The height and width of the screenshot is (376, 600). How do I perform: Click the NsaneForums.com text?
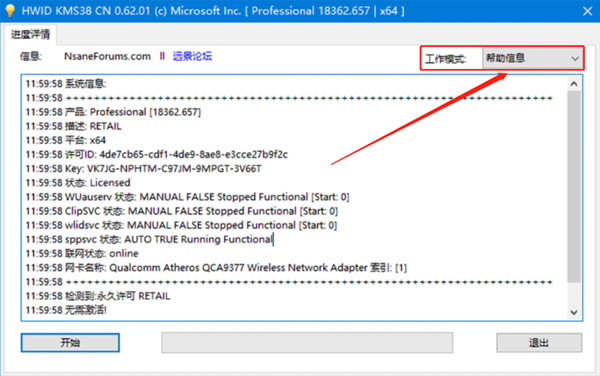click(107, 56)
